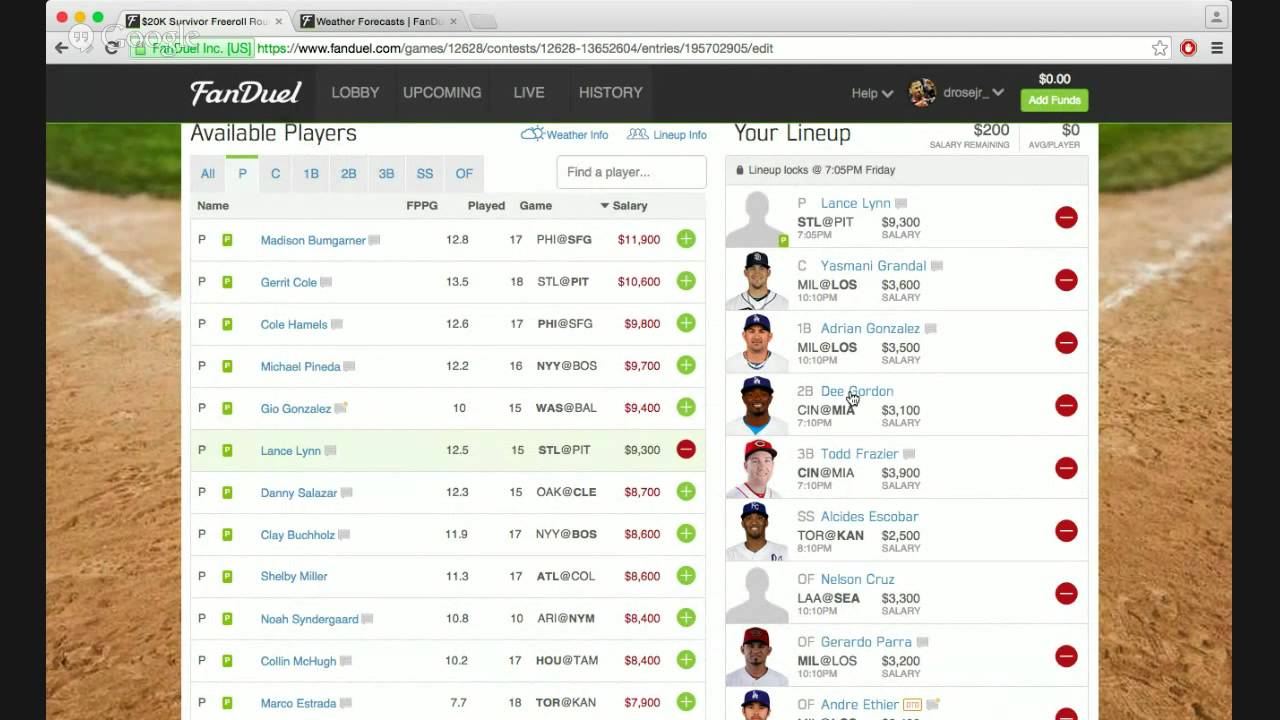This screenshot has width=1280, height=720.
Task: Sort by Game column header
Action: (535, 205)
